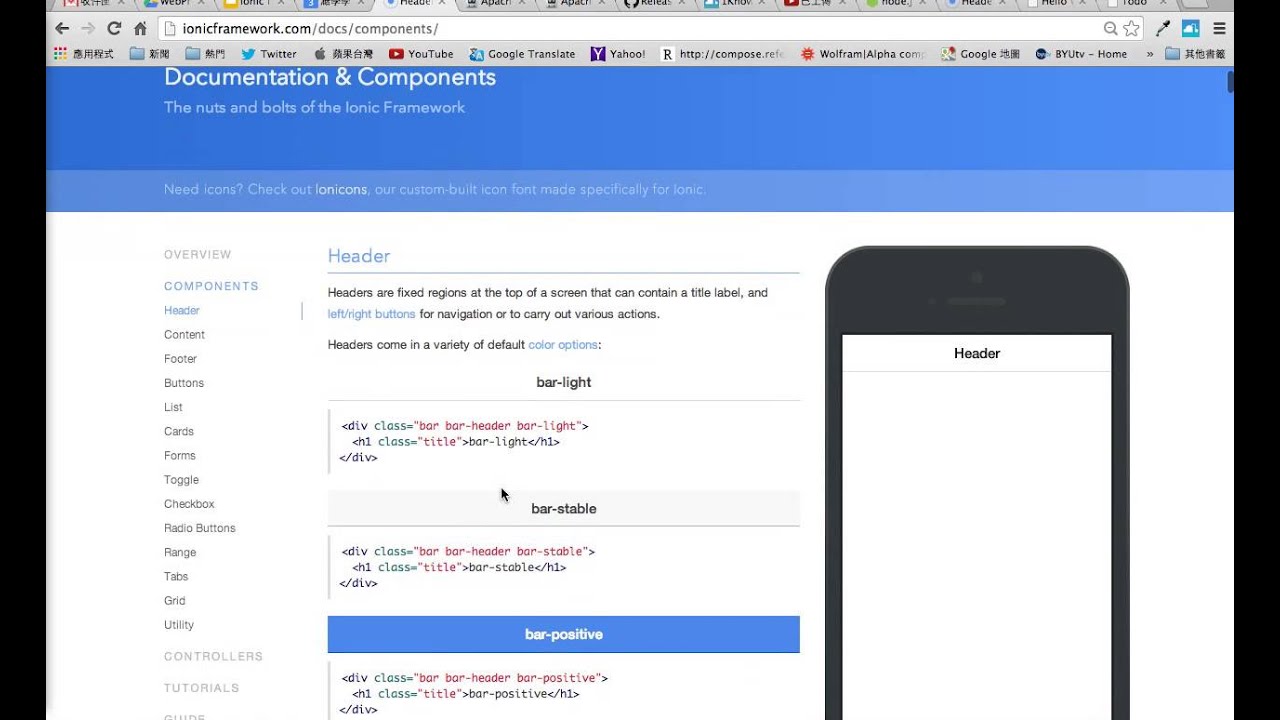
Task: Open Chrome hamburger menu
Action: click(1219, 29)
